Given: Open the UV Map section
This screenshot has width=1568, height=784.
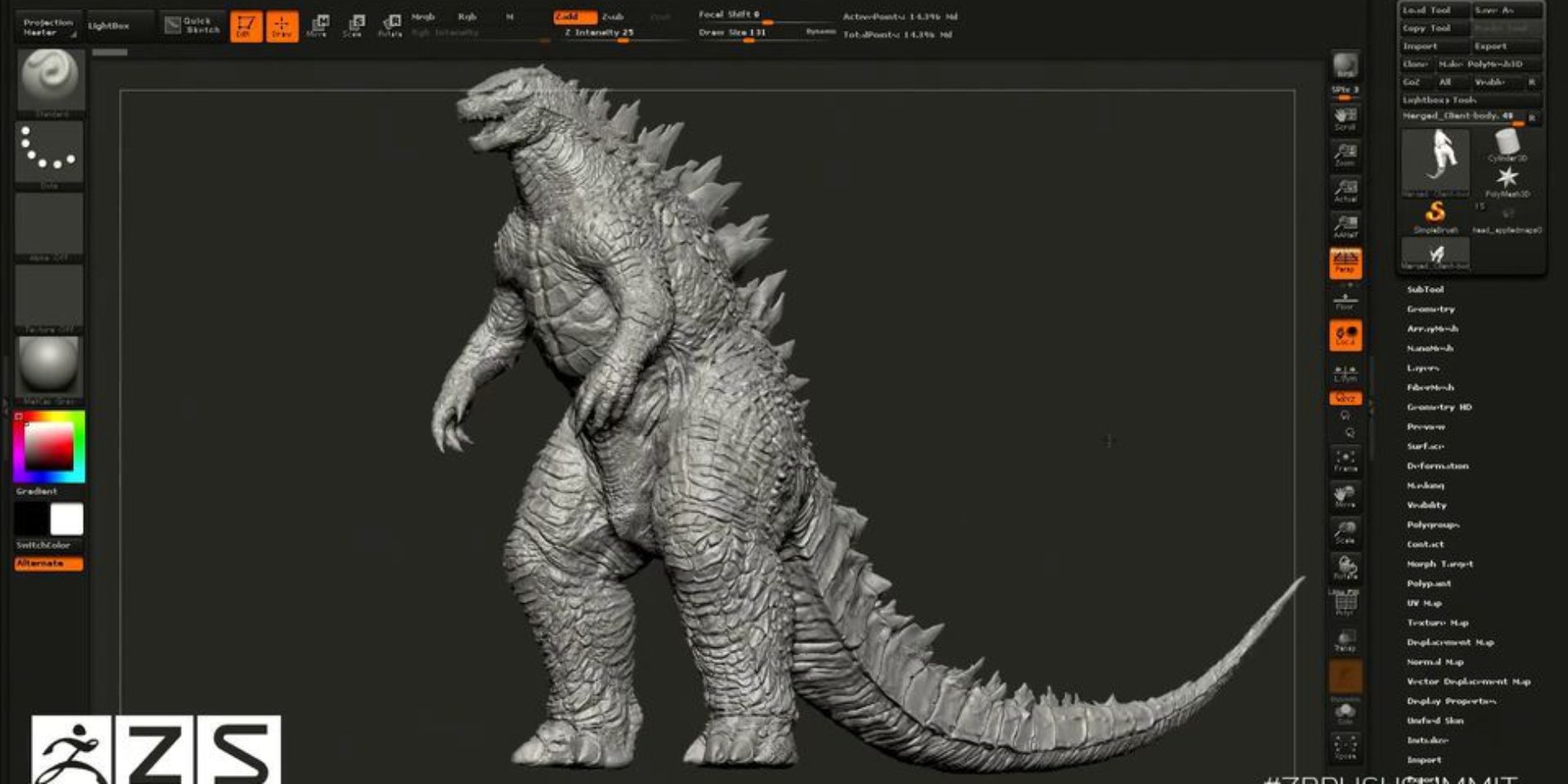Looking at the screenshot, I should (x=1424, y=603).
